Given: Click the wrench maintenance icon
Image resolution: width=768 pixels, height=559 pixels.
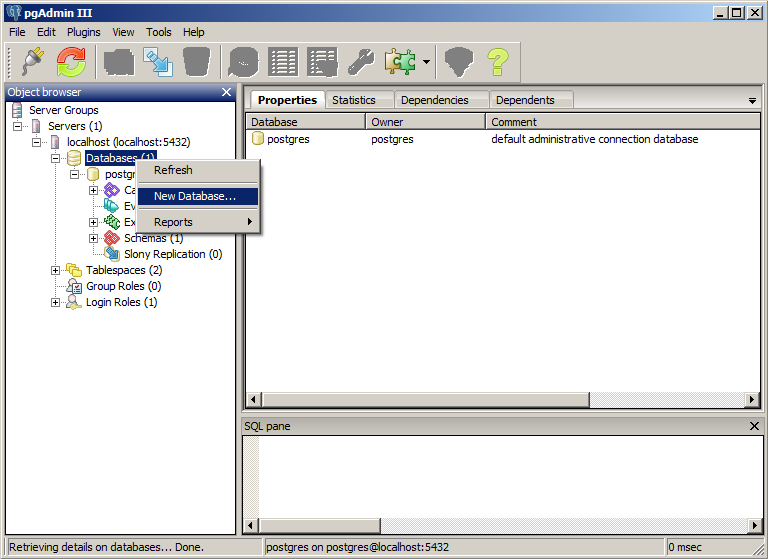Looking at the screenshot, I should (361, 62).
